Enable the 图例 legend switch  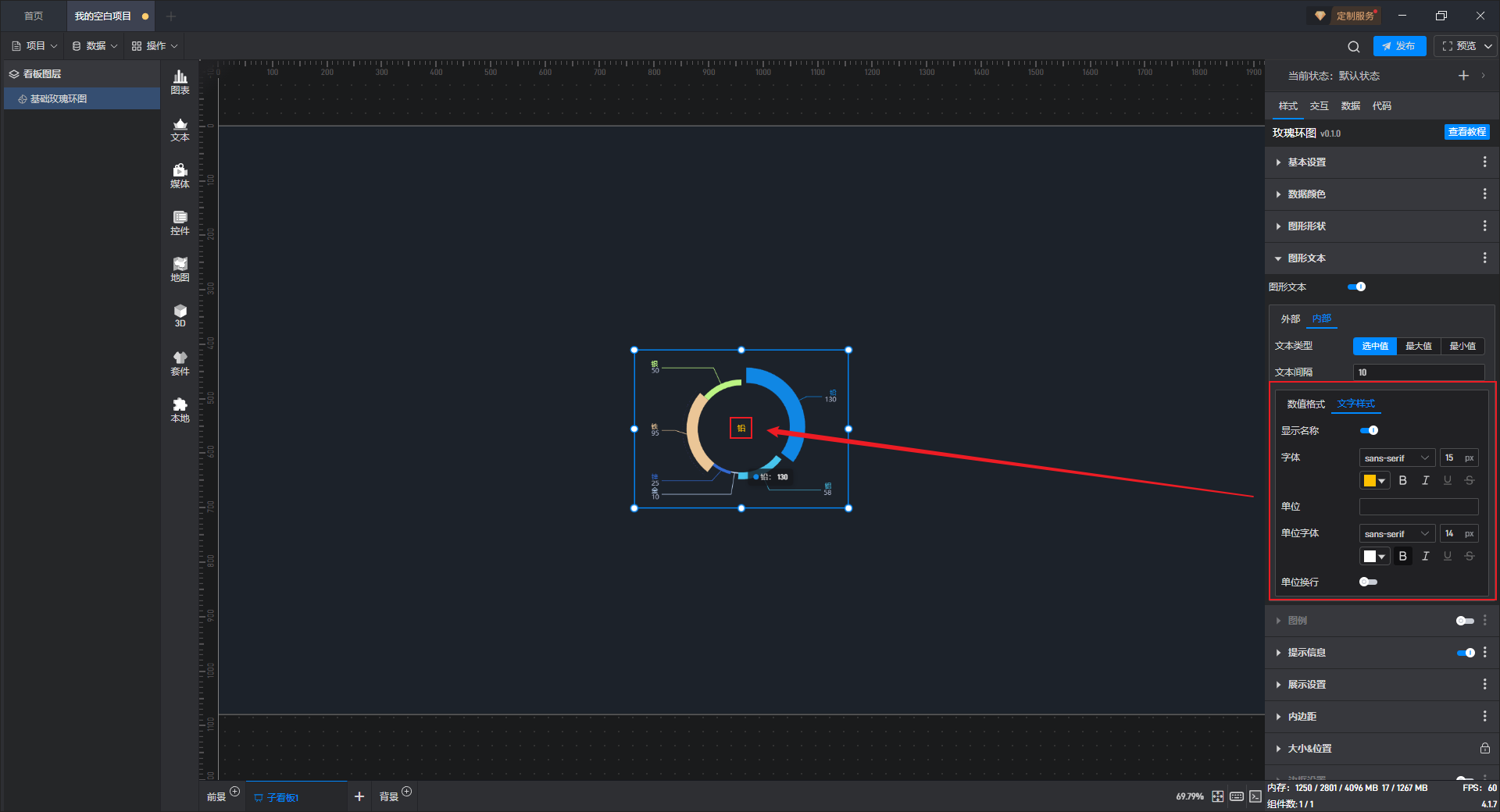pos(1465,621)
